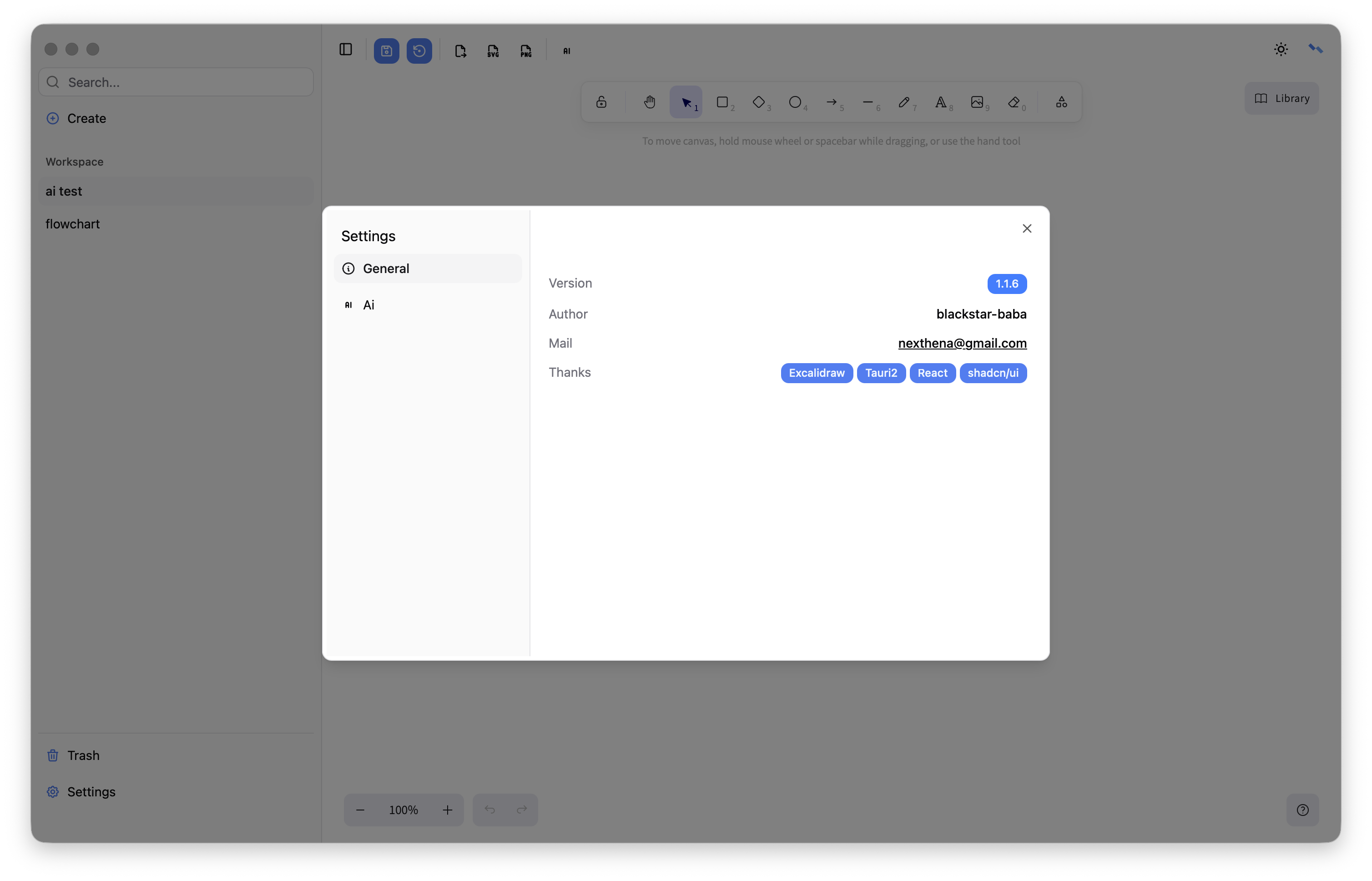
Task: Click the shadcn/ui thanks badge
Action: click(994, 373)
